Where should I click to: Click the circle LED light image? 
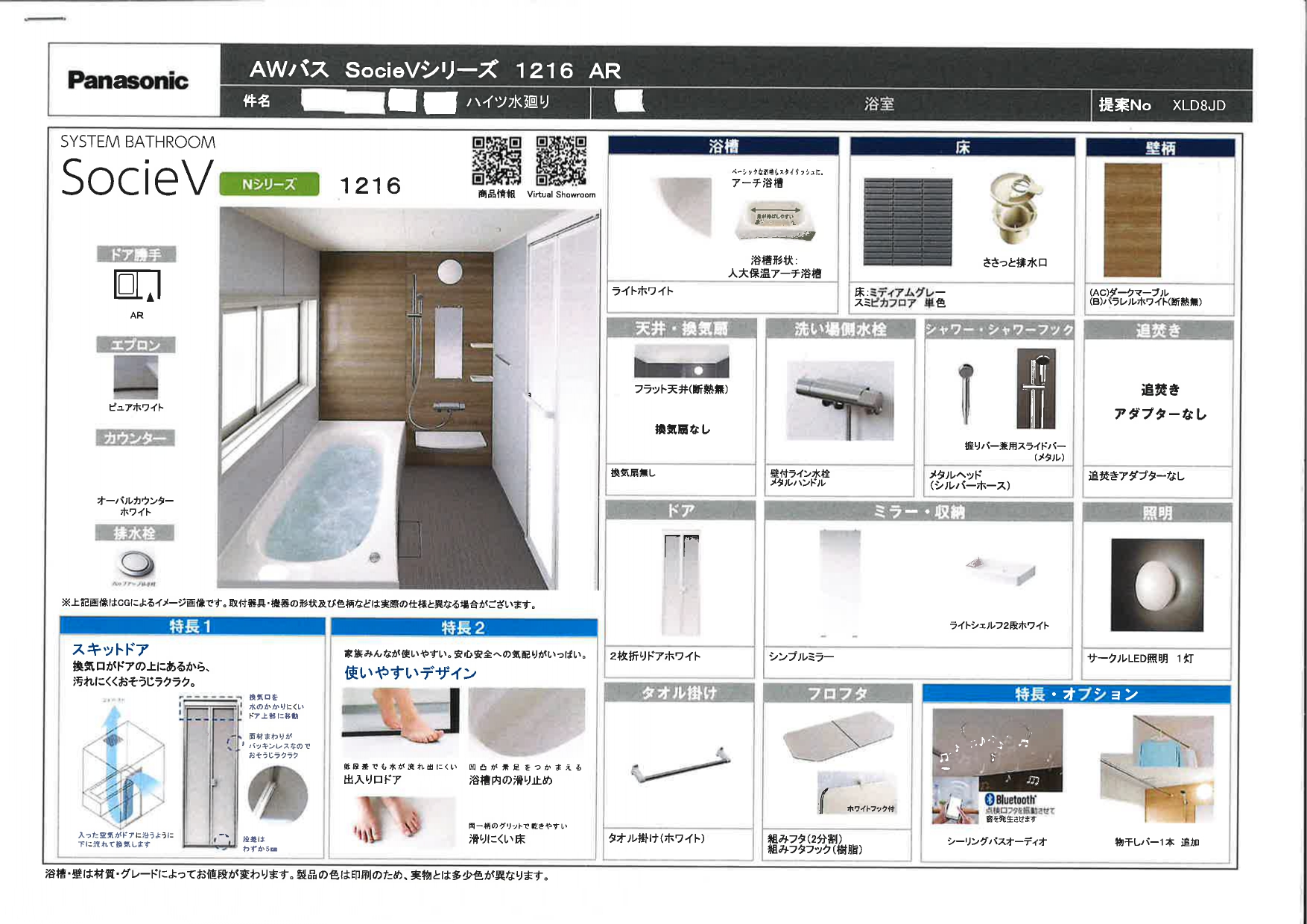point(1157,586)
